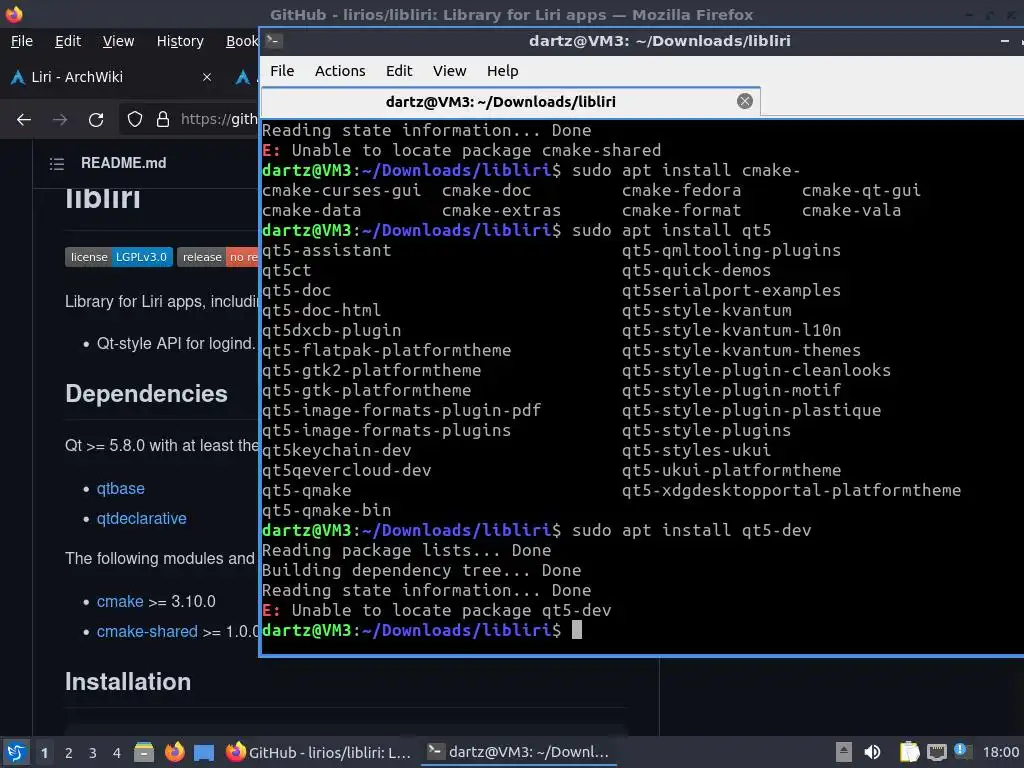Click 'cmake-extras' in terminal output
The image size is (1024, 768).
tap(501, 210)
